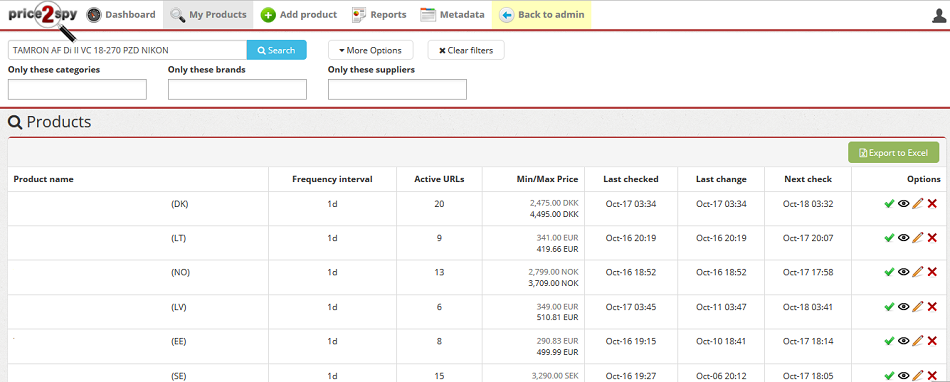The image size is (950, 382).
Task: Open the user account icon
Action: (x=939, y=15)
